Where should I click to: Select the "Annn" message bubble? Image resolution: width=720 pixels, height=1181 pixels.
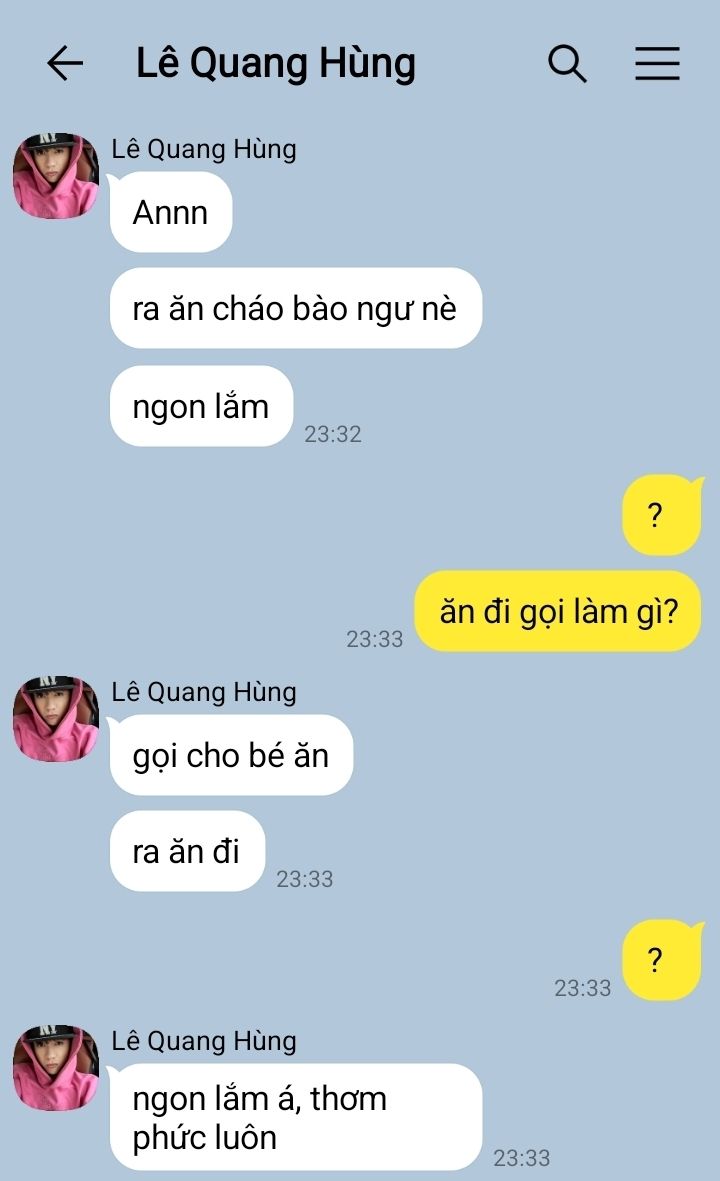tap(171, 212)
